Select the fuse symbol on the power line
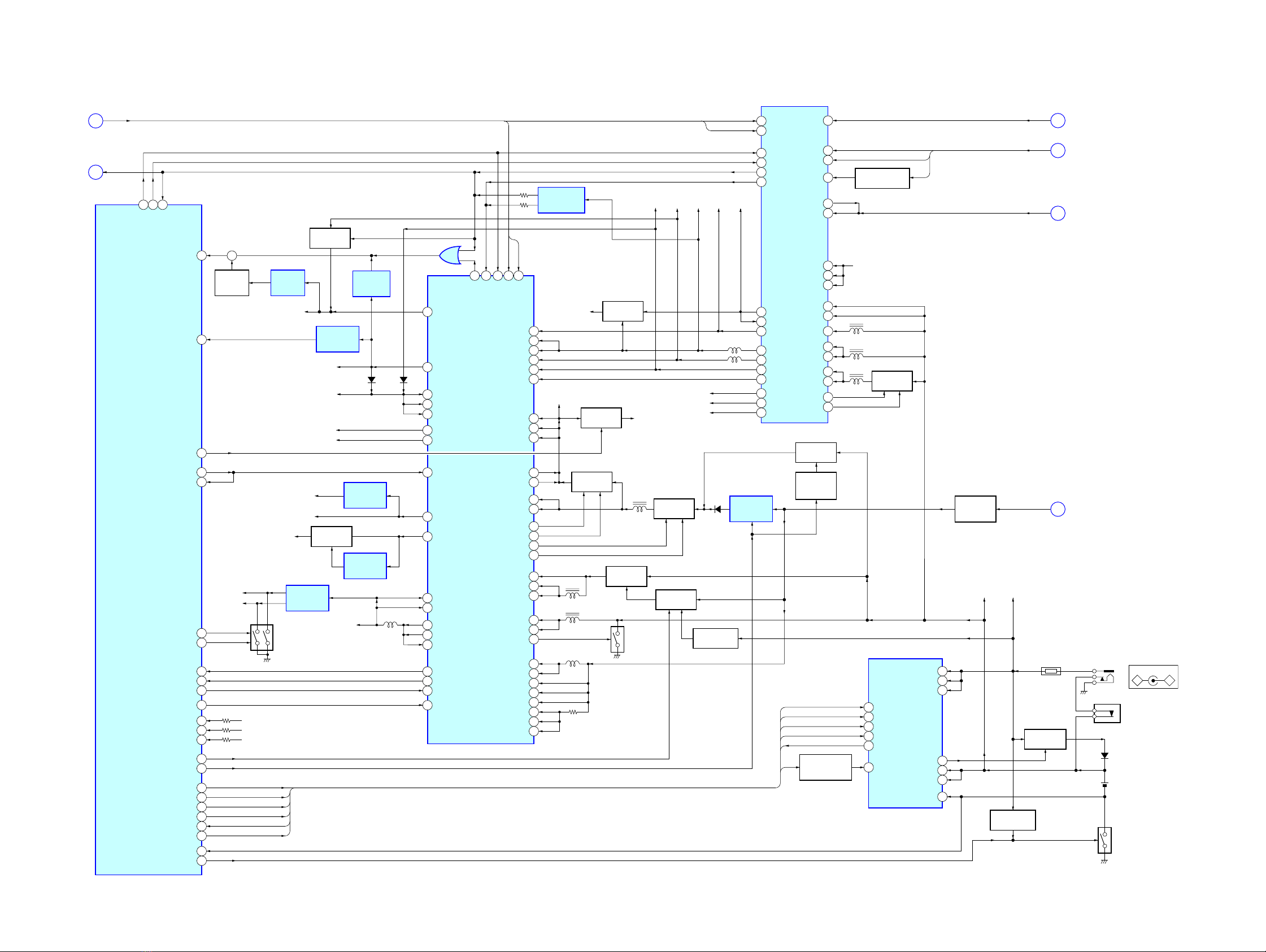Image resolution: width=1266 pixels, height=952 pixels. (1051, 671)
